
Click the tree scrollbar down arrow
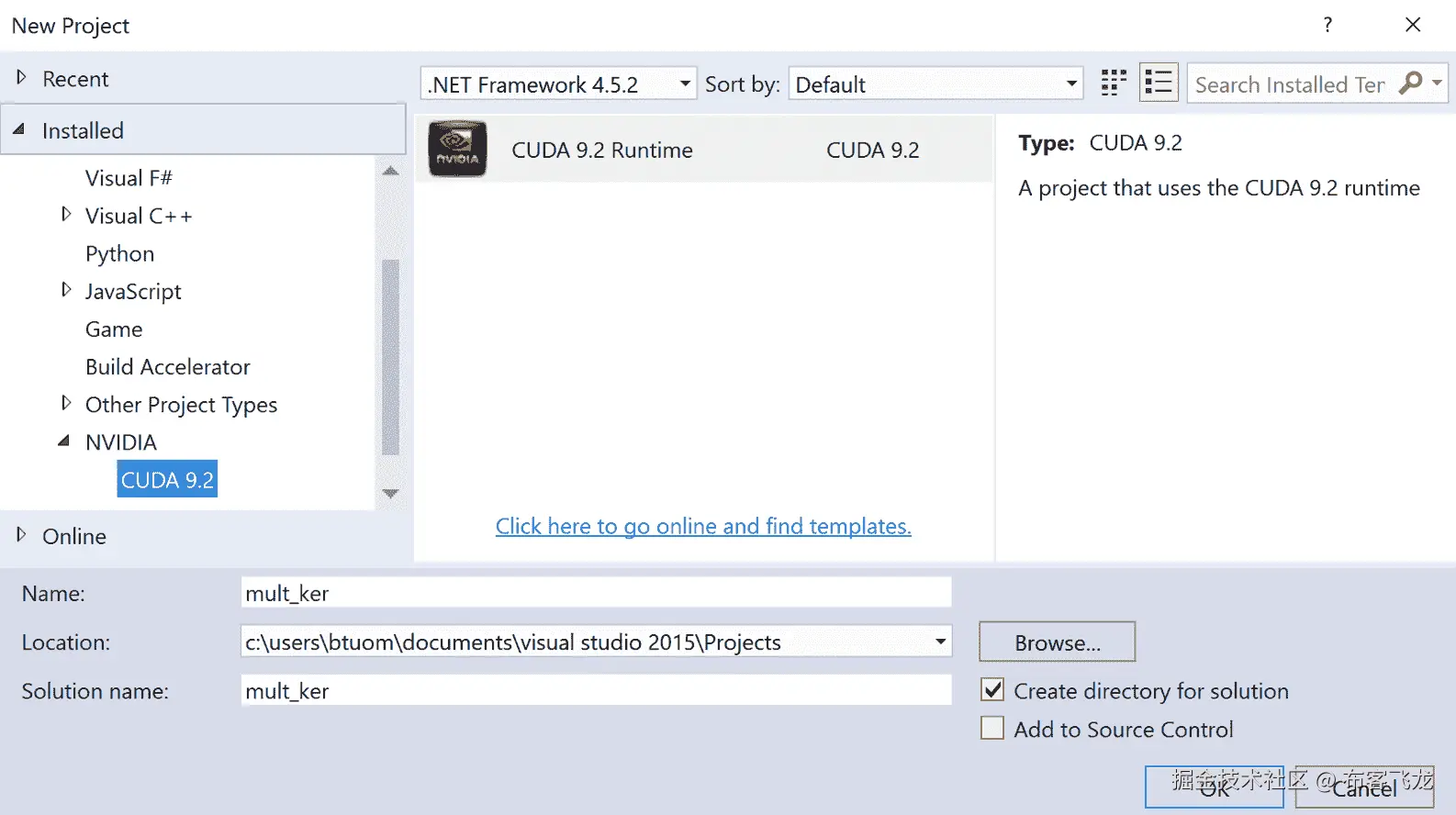point(390,494)
